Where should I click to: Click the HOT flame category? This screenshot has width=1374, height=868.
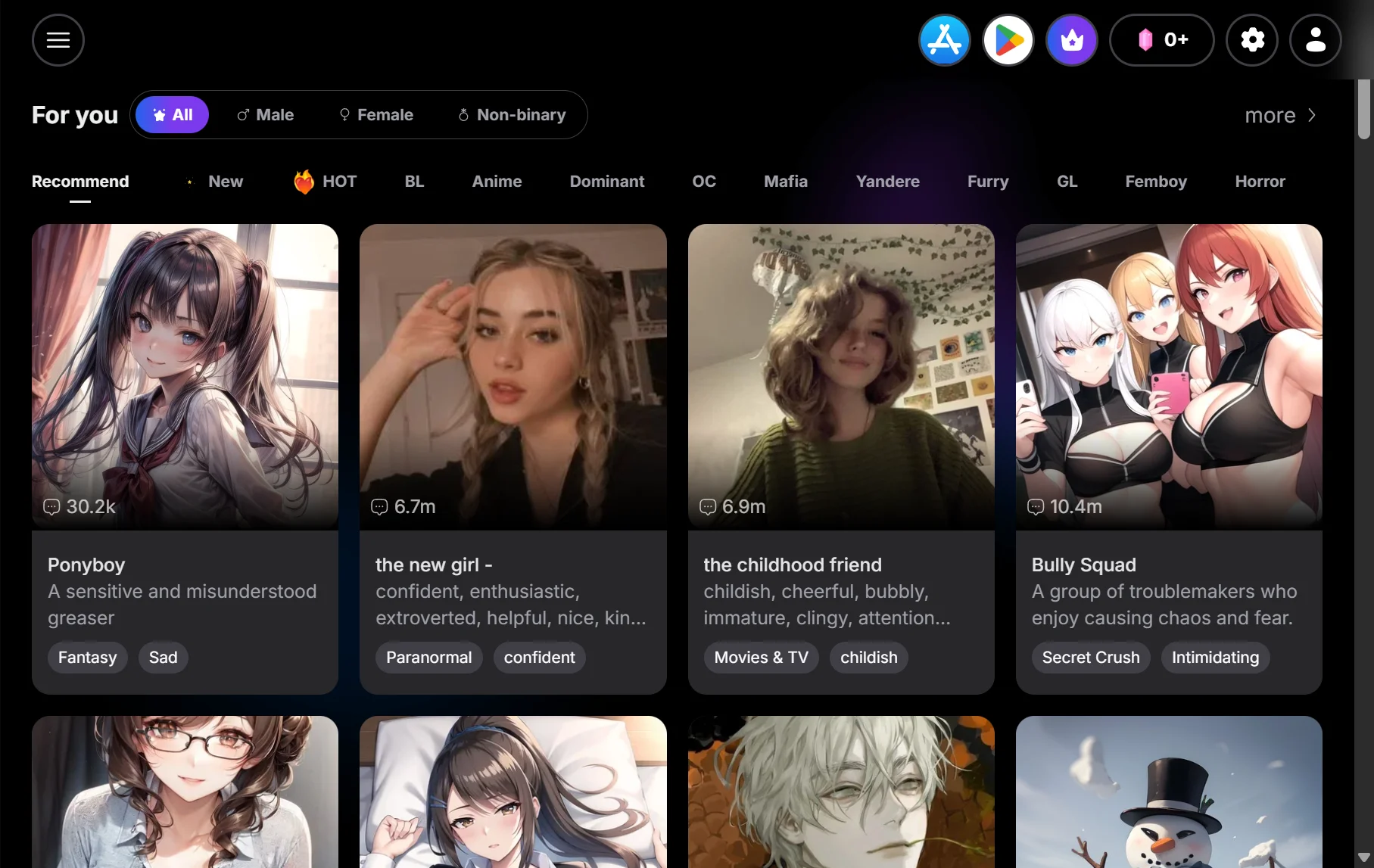tap(326, 182)
